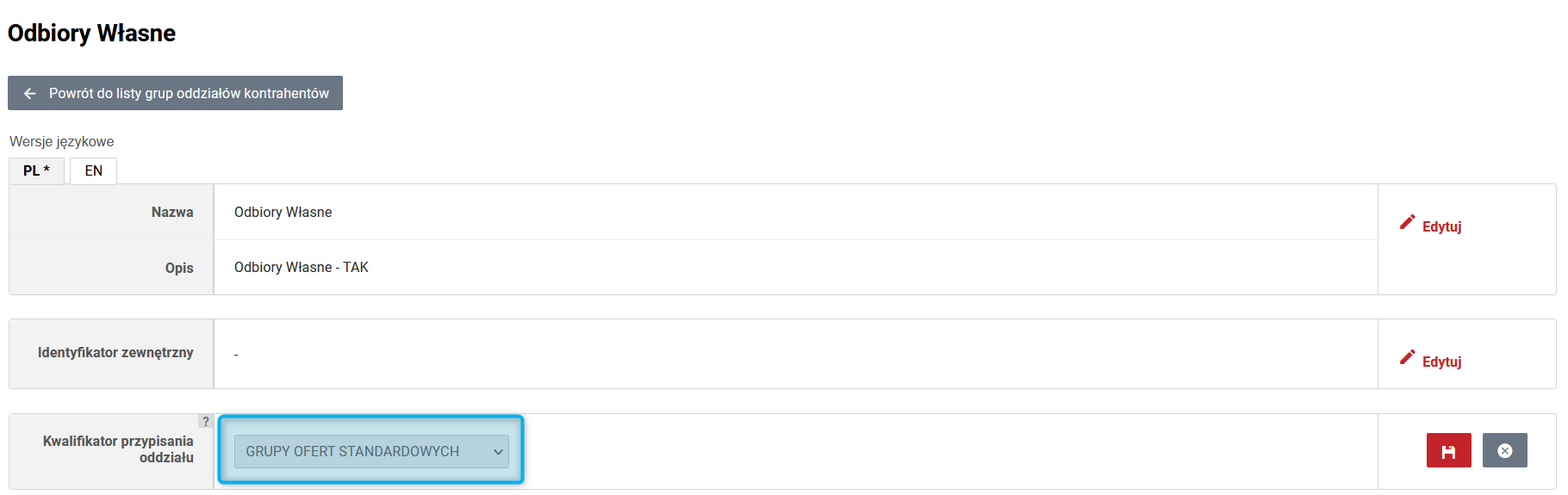
Task: Click the left arrow icon on back button
Action: [x=30, y=93]
